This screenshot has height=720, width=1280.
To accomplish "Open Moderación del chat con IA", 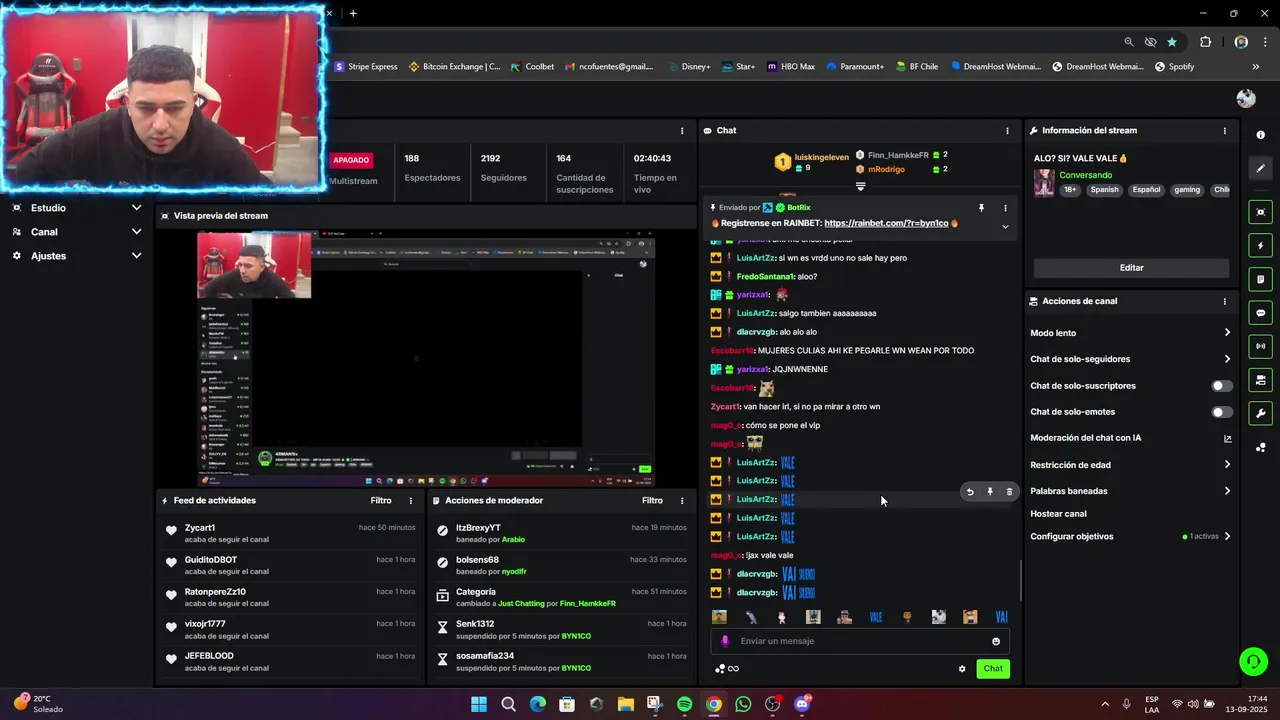I will (x=1131, y=438).
